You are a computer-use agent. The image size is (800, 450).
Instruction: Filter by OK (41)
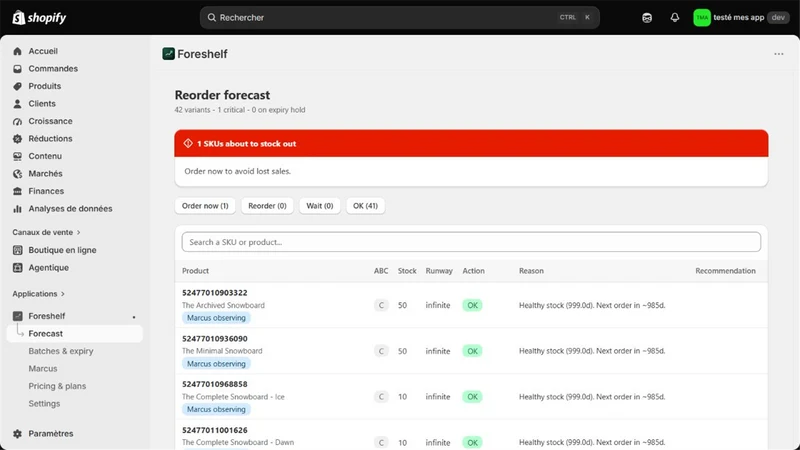(x=365, y=206)
